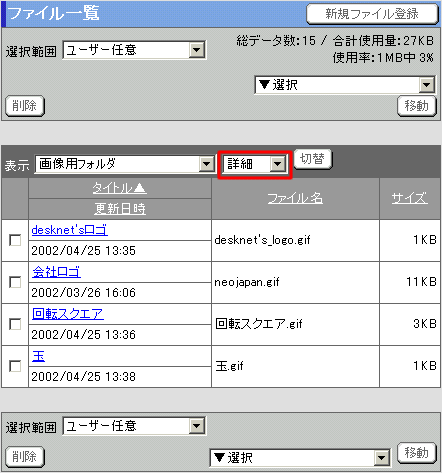
Task: Click the 切替 button
Action: tap(312, 159)
